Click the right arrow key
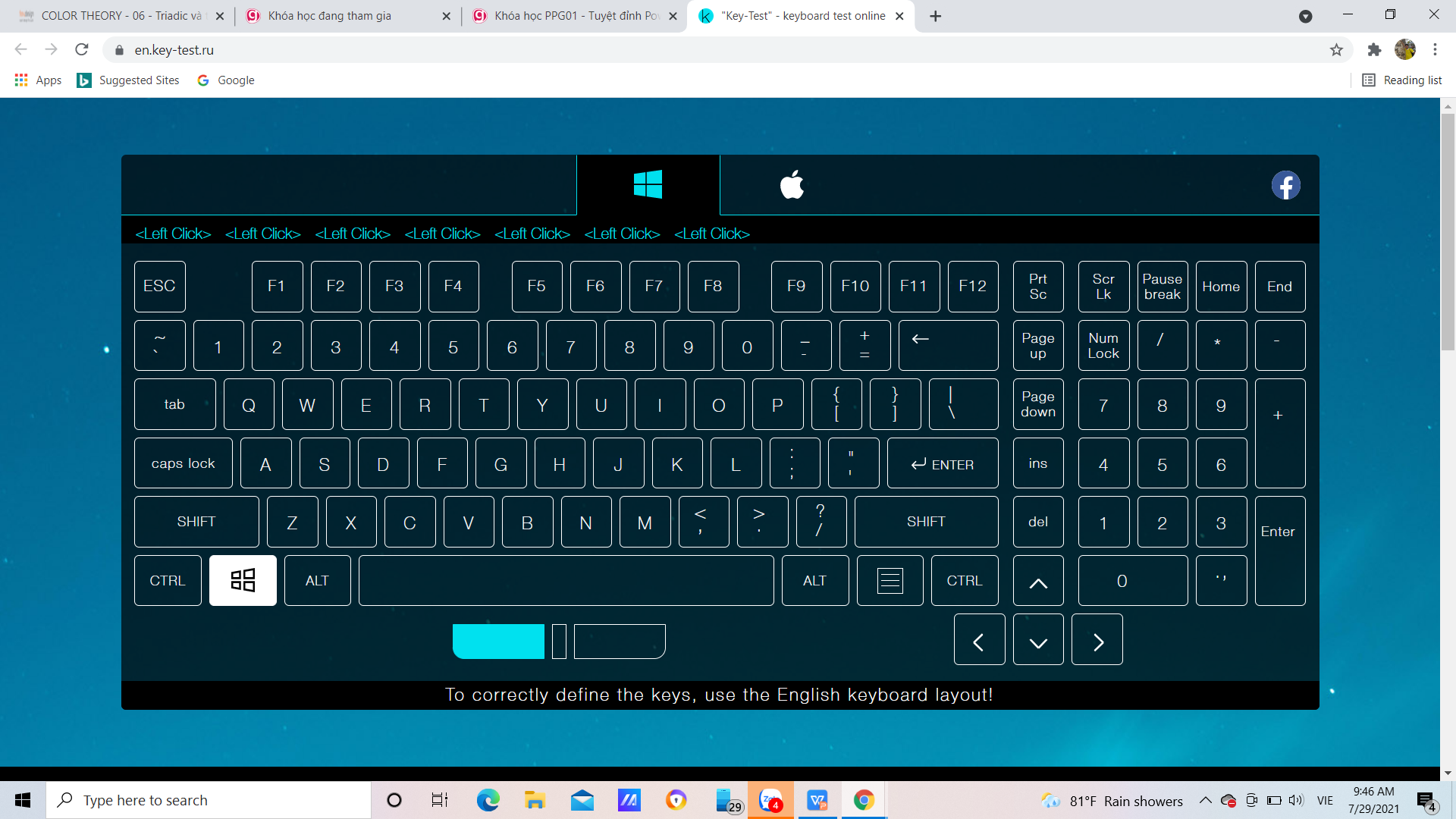This screenshot has width=1456, height=819. pos(1097,639)
